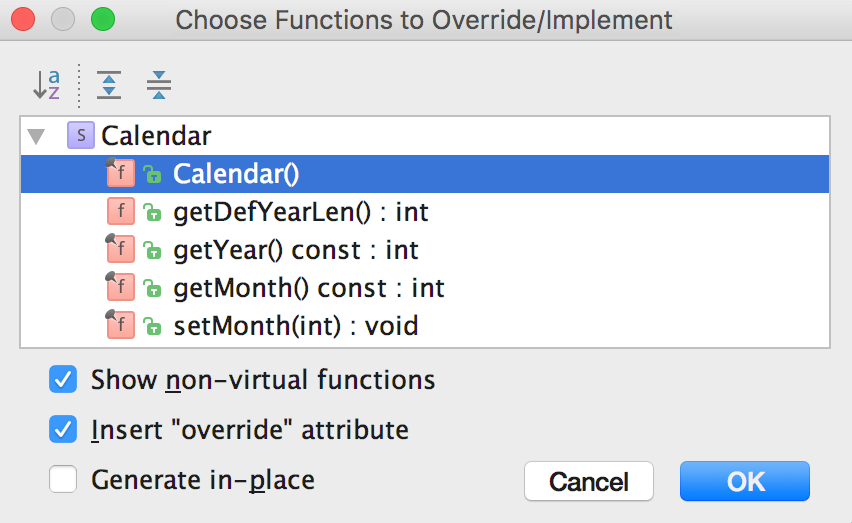Screen dimensions: 852x523
Task: Select getDefYearLen() : int function
Action: [300, 212]
